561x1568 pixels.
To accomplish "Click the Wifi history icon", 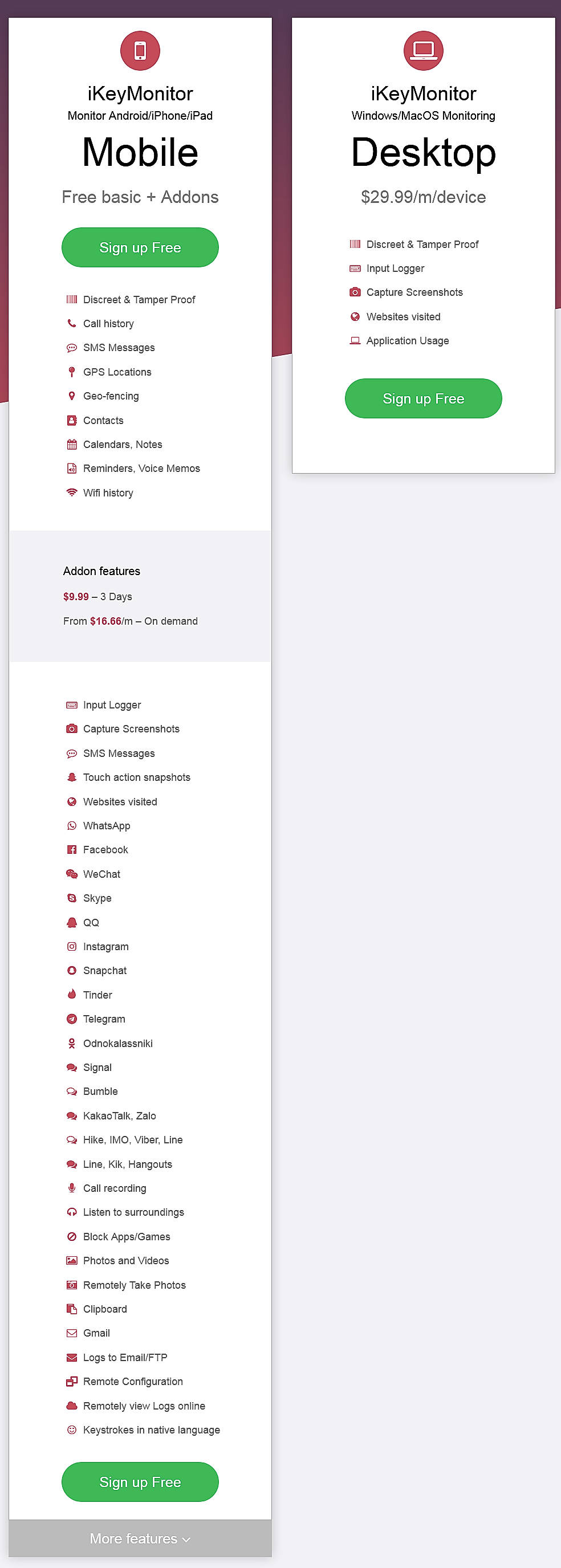I will tap(71, 492).
